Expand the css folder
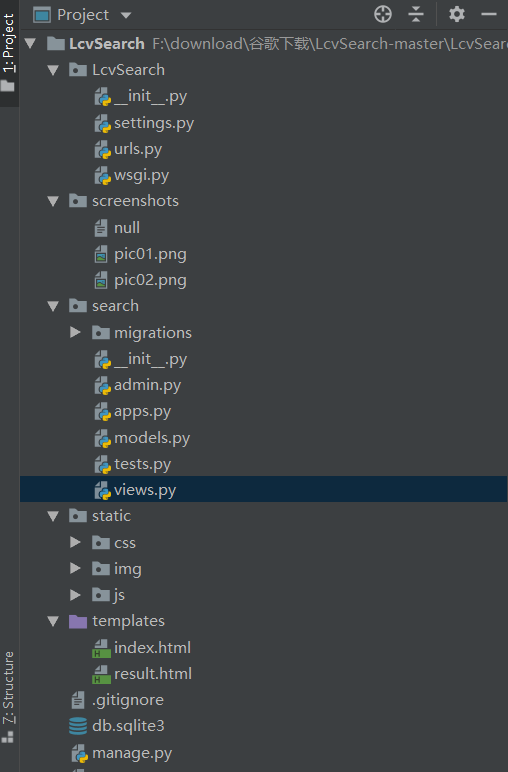Viewport: 508px width, 772px height. click(75, 542)
